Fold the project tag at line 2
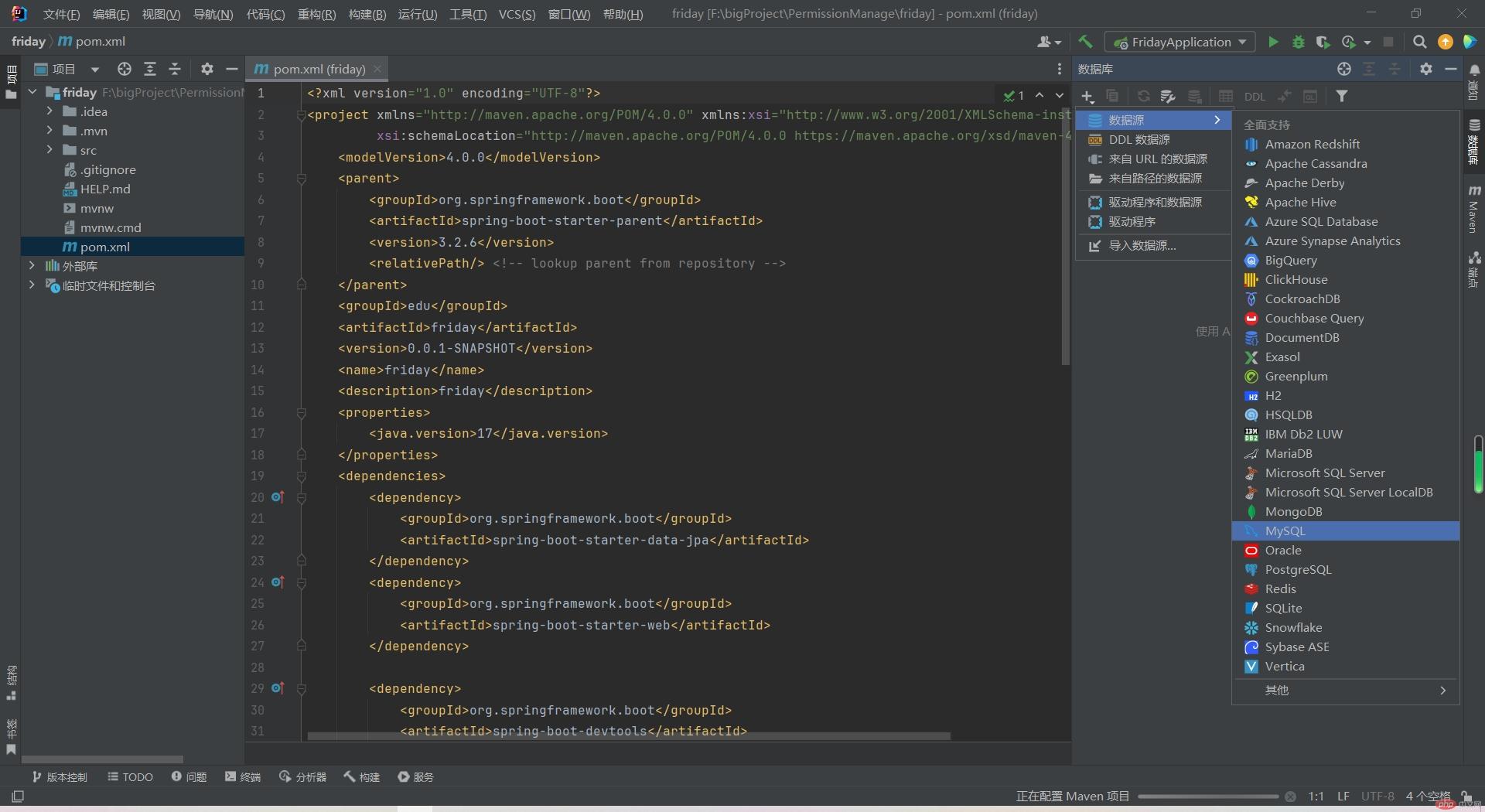This screenshot has width=1485, height=812. [x=301, y=115]
